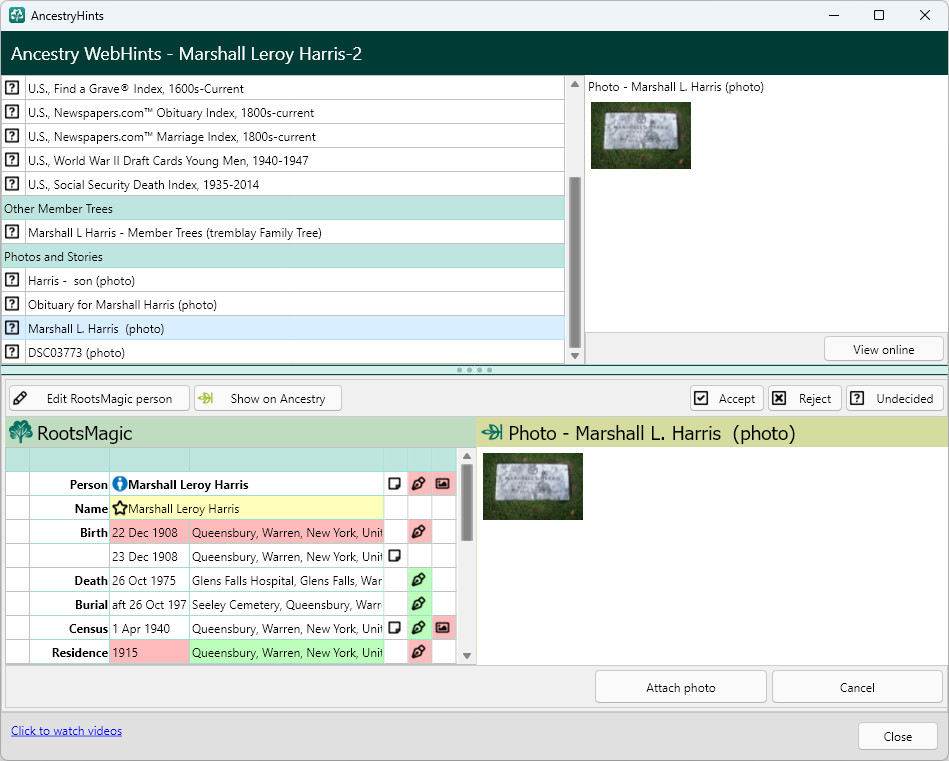Image resolution: width=949 pixels, height=761 pixels.
Task: Open the source icon in the Burial row
Action: pos(419,604)
